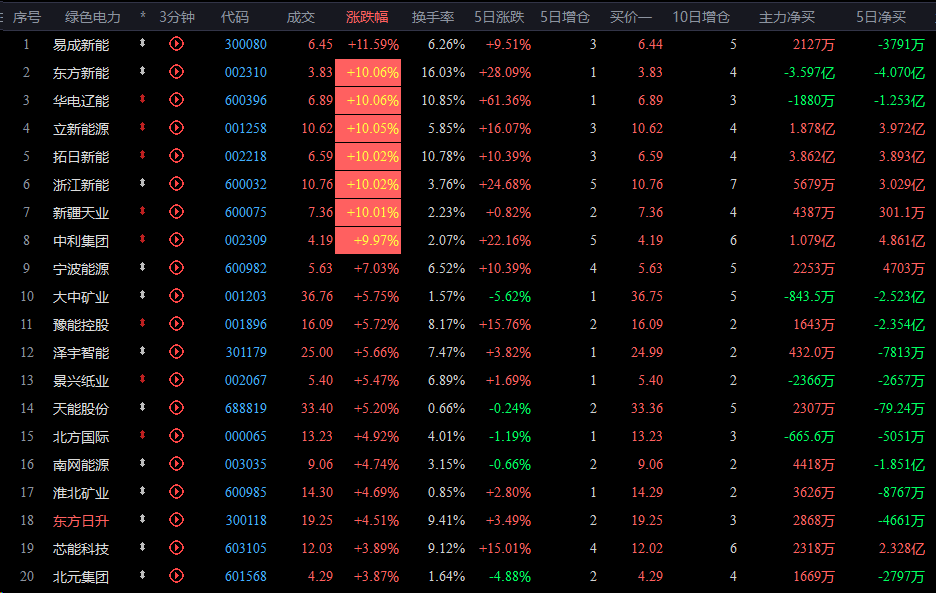Viewport: 936px width, 593px height.
Task: Open the play icon in 宁波能源 row
Action: (x=177, y=268)
